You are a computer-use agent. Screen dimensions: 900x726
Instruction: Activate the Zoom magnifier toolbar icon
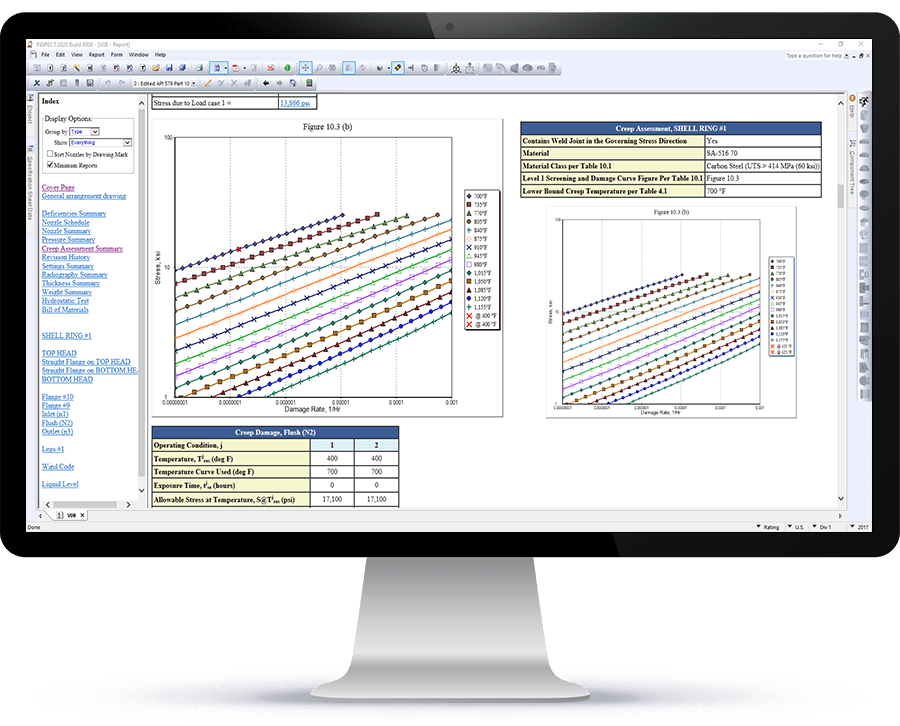click(320, 68)
